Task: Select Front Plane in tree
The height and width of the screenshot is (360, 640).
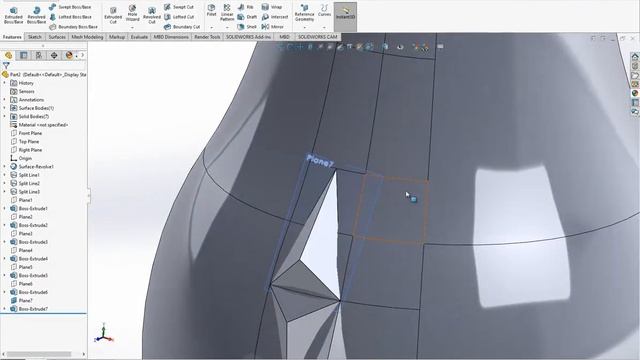Action: (x=30, y=133)
